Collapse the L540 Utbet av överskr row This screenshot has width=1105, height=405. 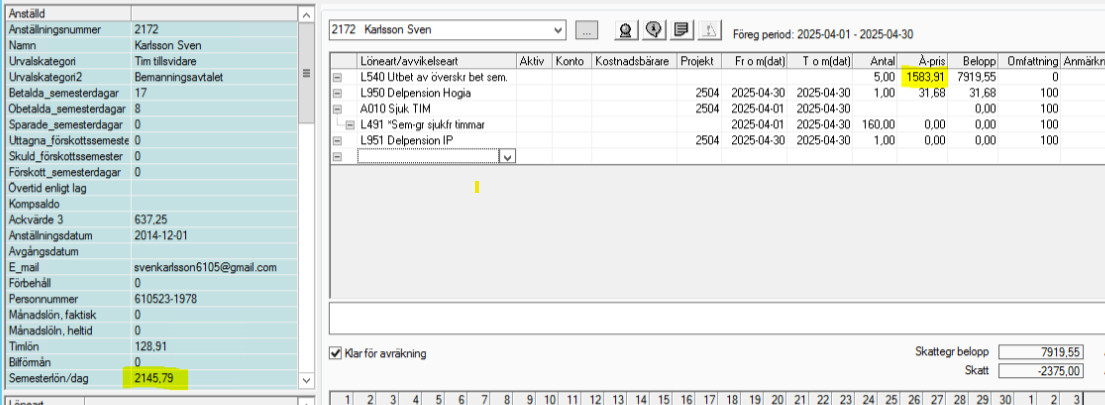[337, 77]
